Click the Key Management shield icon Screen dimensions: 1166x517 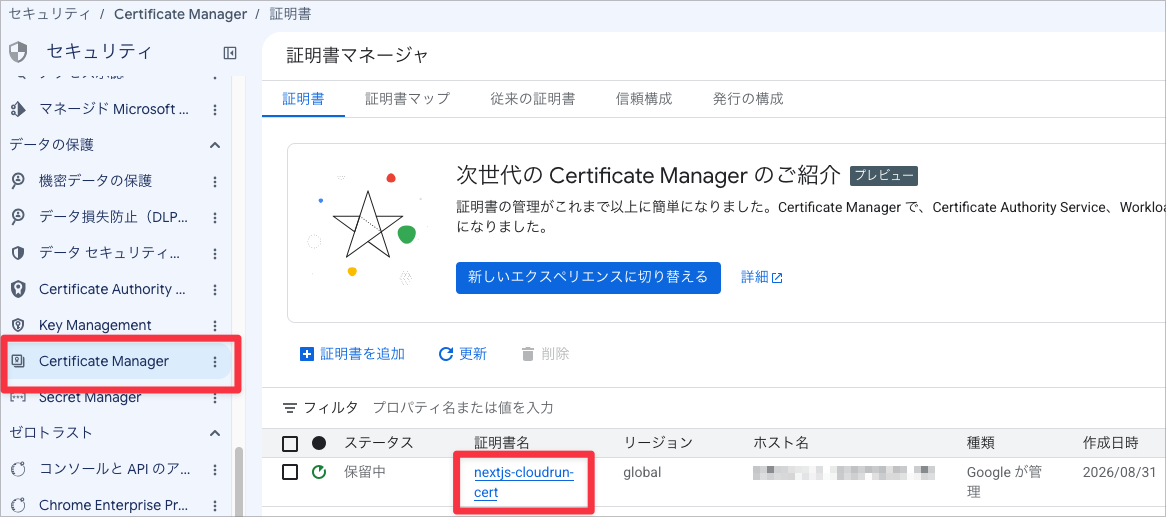[x=19, y=325]
